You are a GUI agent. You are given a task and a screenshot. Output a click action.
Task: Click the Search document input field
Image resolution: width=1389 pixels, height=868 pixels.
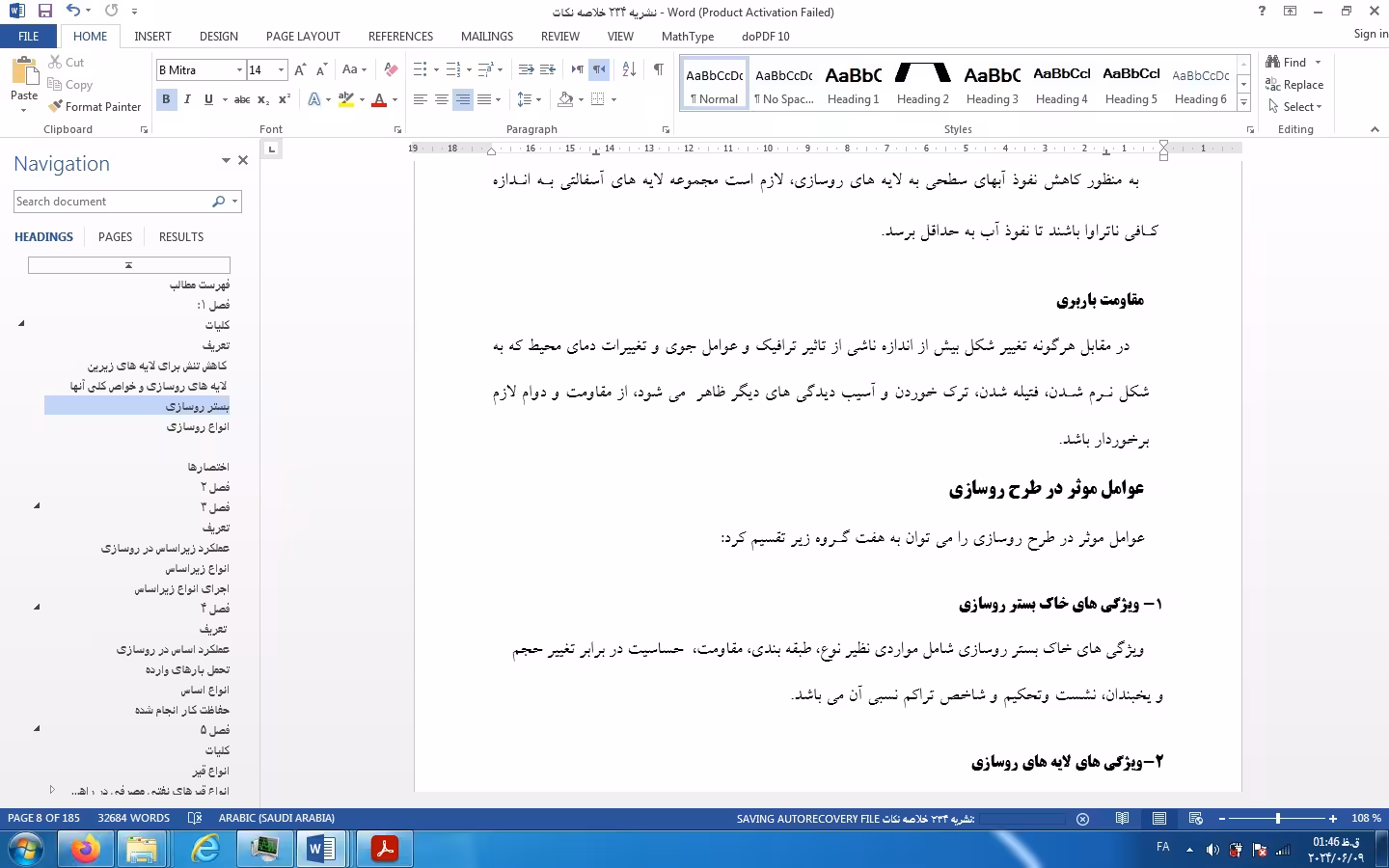(111, 202)
